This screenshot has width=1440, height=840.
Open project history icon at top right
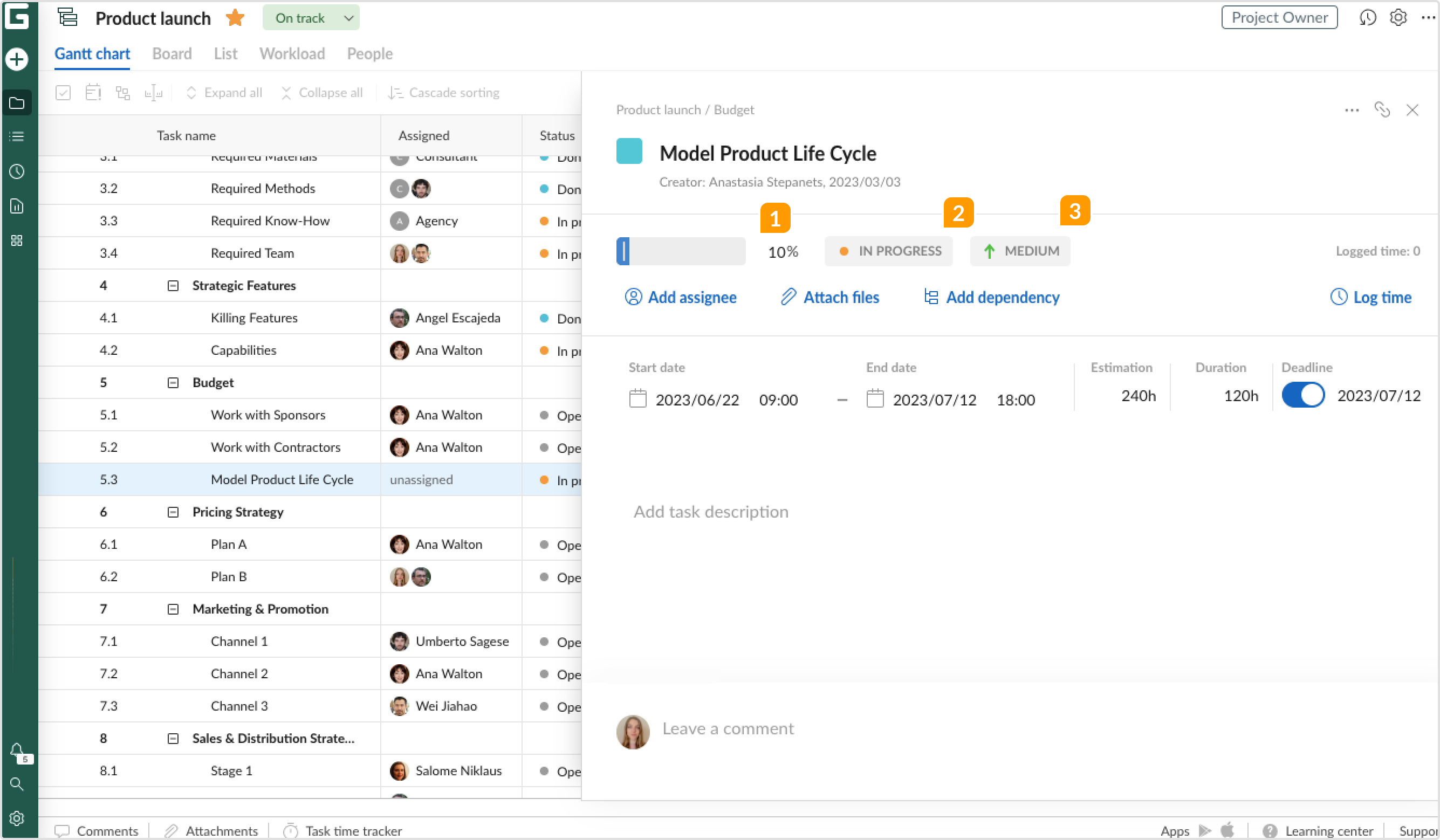tap(1367, 18)
